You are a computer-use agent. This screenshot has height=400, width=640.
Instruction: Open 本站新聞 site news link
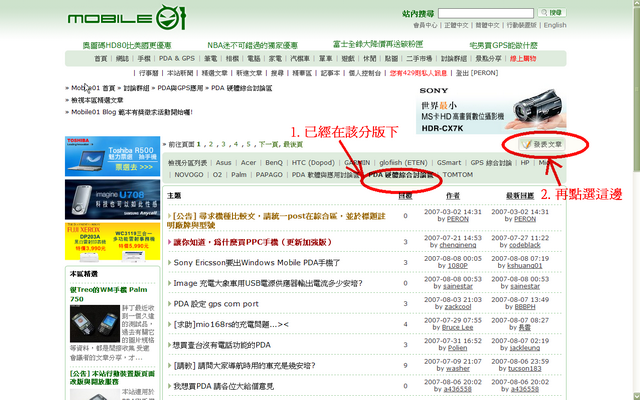(x=180, y=73)
